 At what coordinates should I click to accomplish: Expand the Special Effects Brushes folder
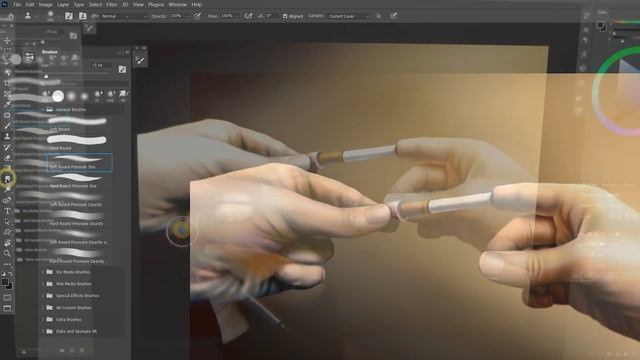[43, 296]
